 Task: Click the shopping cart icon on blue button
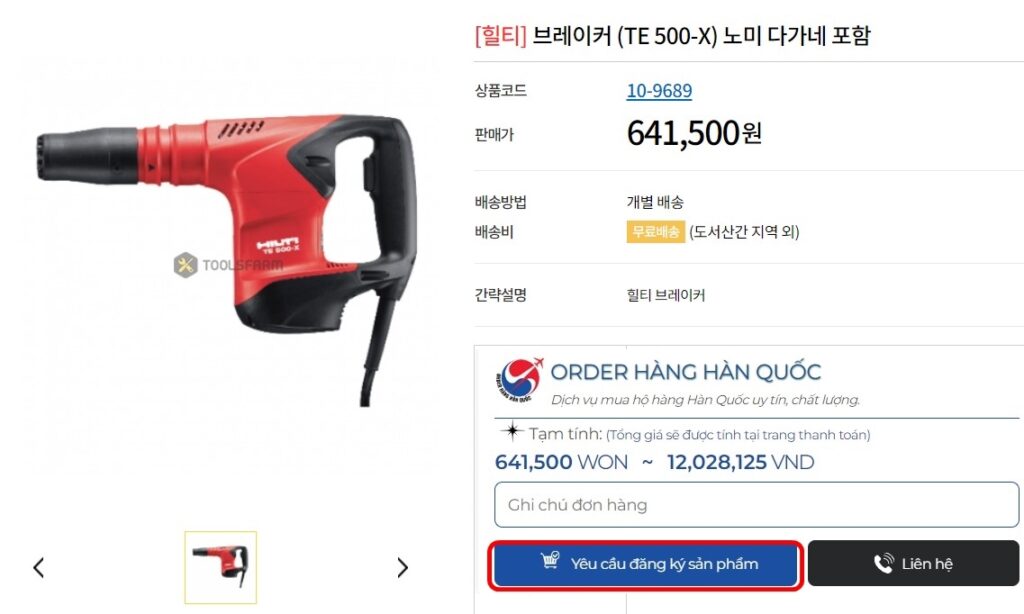[550, 560]
